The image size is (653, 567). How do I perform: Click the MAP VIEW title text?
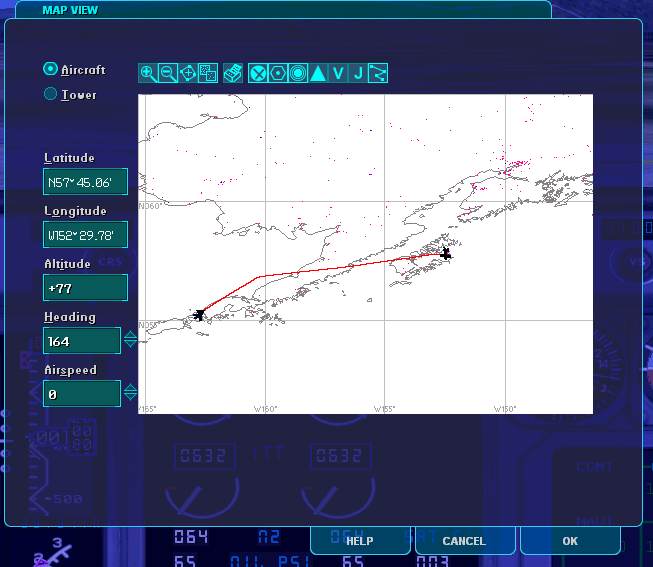[70, 10]
